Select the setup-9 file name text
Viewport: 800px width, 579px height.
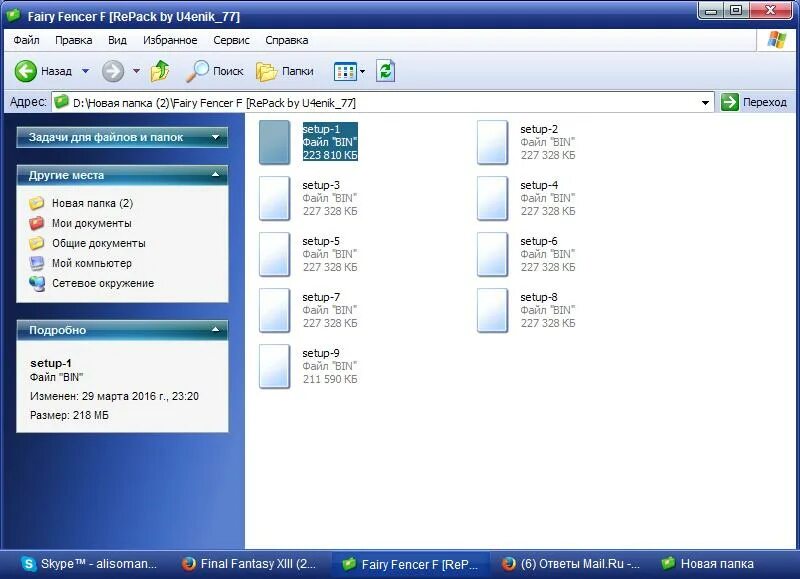(320, 353)
